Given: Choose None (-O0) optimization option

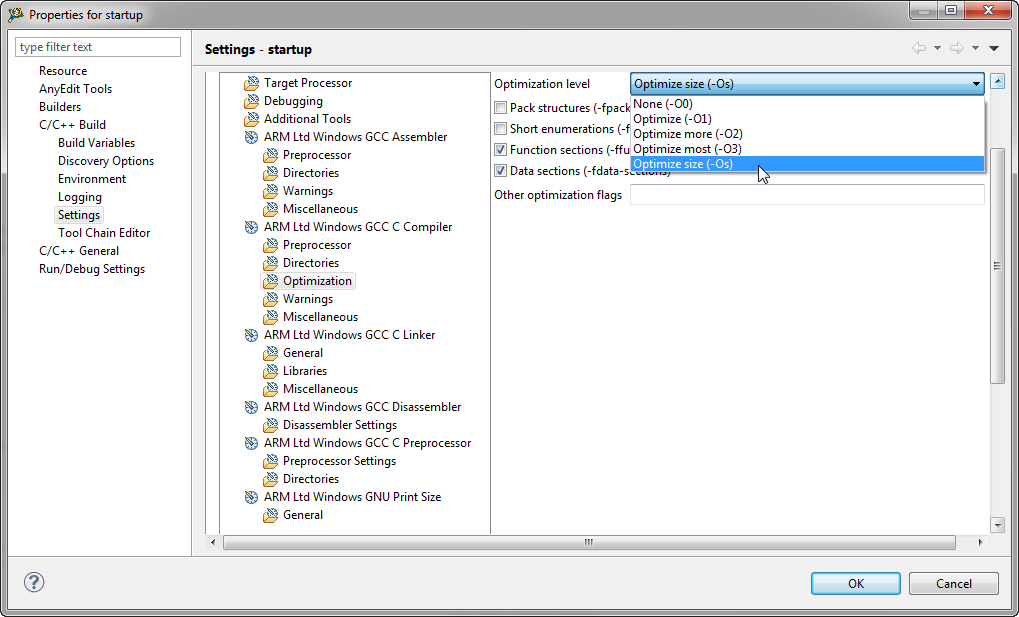Looking at the screenshot, I should 663,104.
